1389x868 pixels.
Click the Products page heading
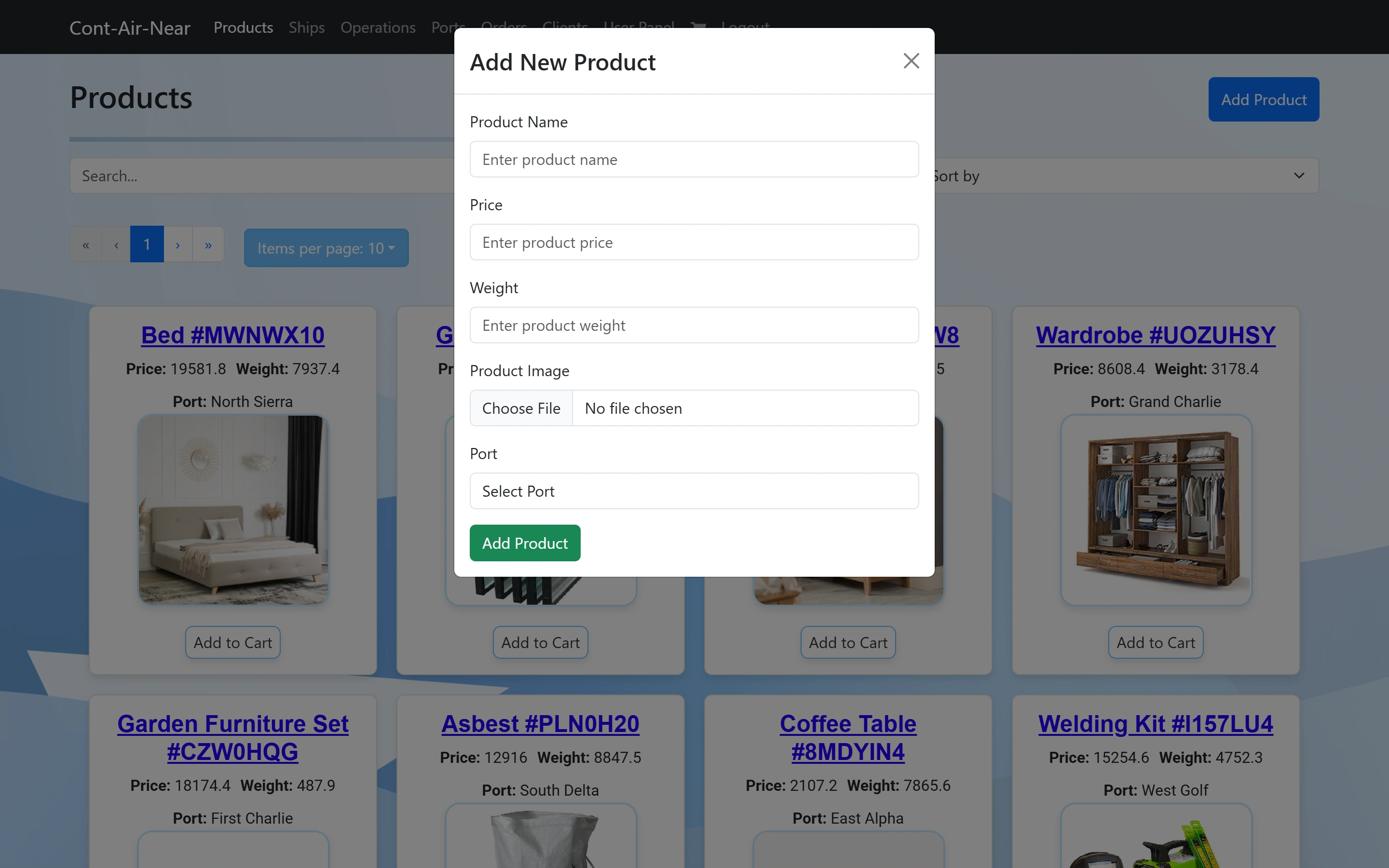[131, 97]
